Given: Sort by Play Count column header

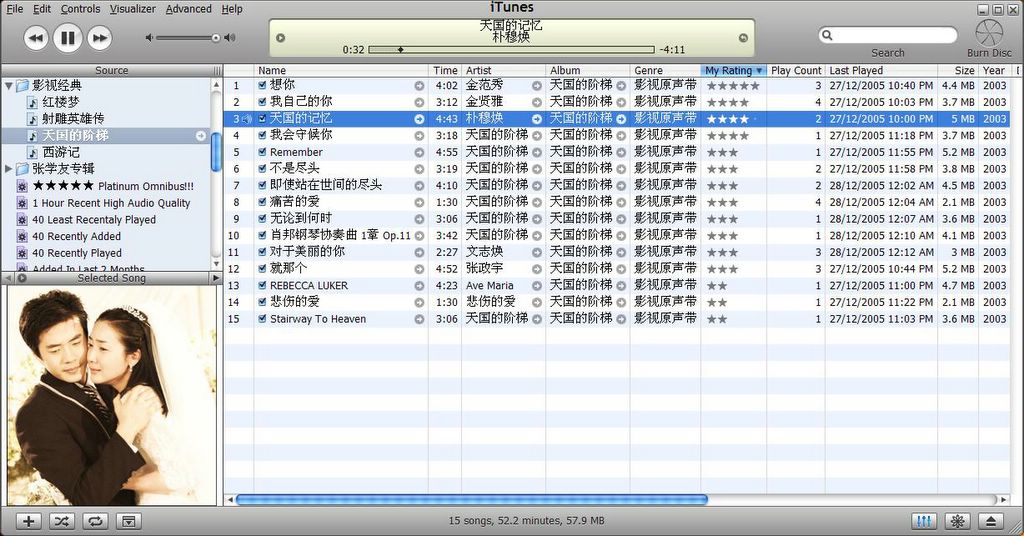Looking at the screenshot, I should click(795, 71).
